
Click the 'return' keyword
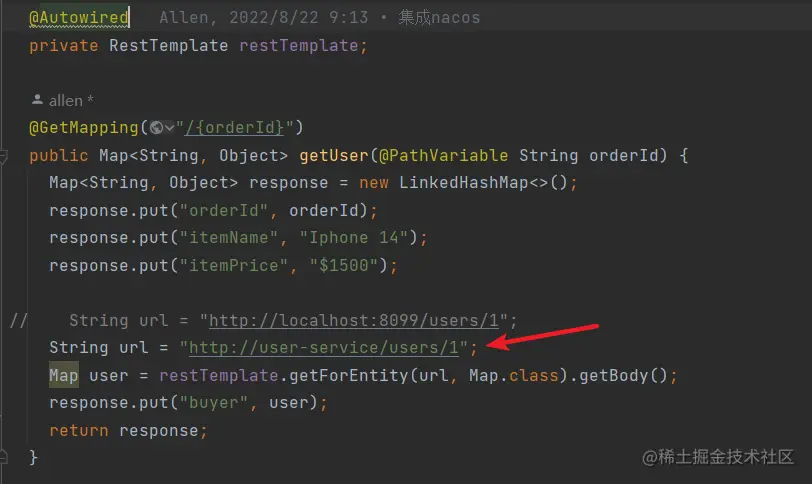pyautogui.click(x=79, y=431)
